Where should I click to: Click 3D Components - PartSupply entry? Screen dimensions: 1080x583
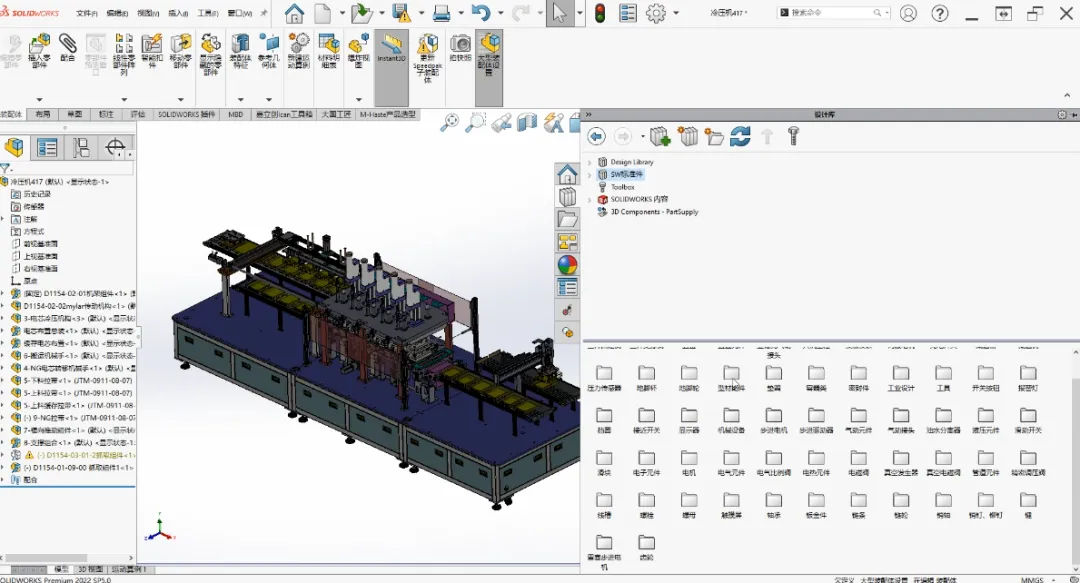pos(654,212)
